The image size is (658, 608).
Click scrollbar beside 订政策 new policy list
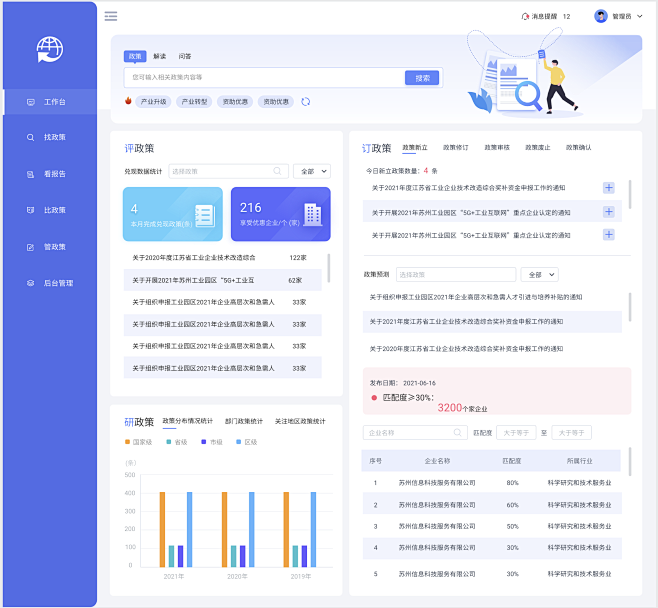(x=629, y=194)
